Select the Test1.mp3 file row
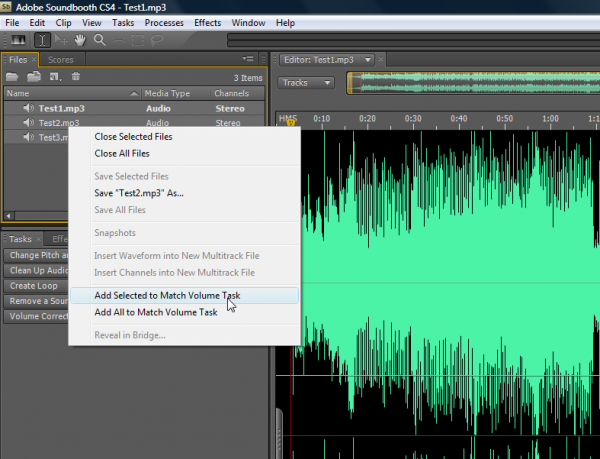The image size is (600, 459). tap(134, 108)
